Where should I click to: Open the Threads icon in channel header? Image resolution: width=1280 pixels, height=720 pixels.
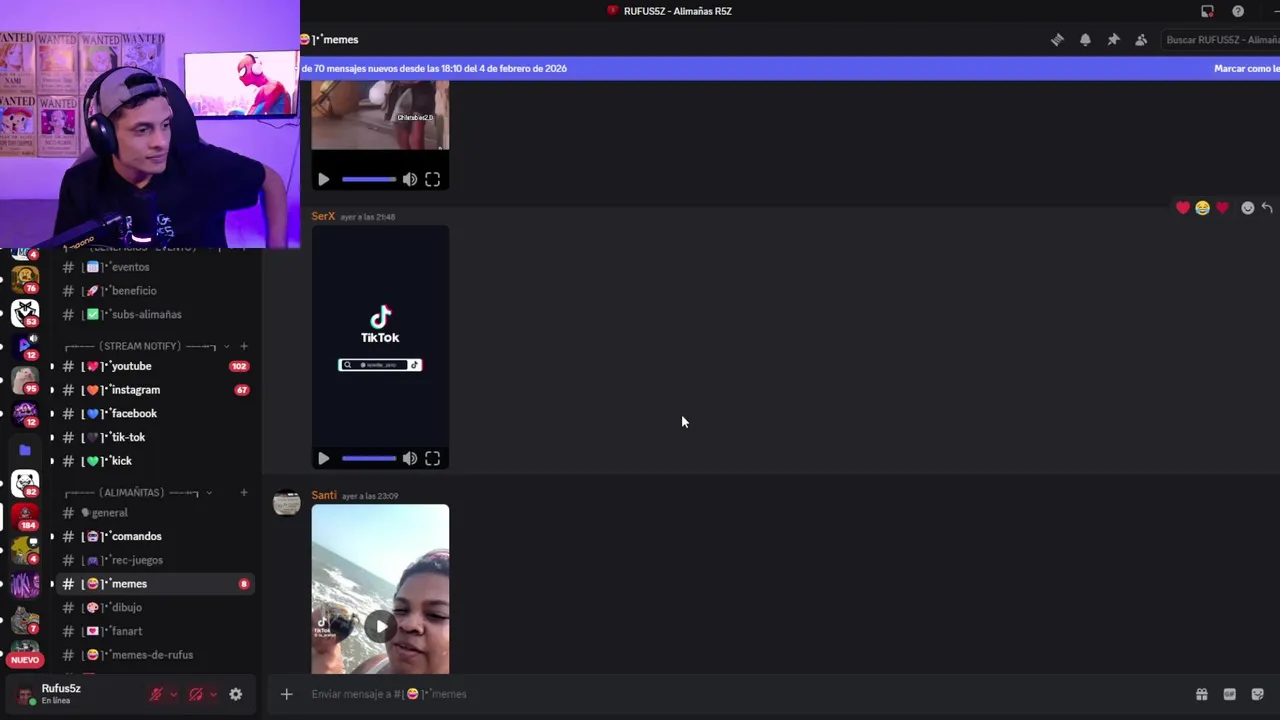[1057, 40]
